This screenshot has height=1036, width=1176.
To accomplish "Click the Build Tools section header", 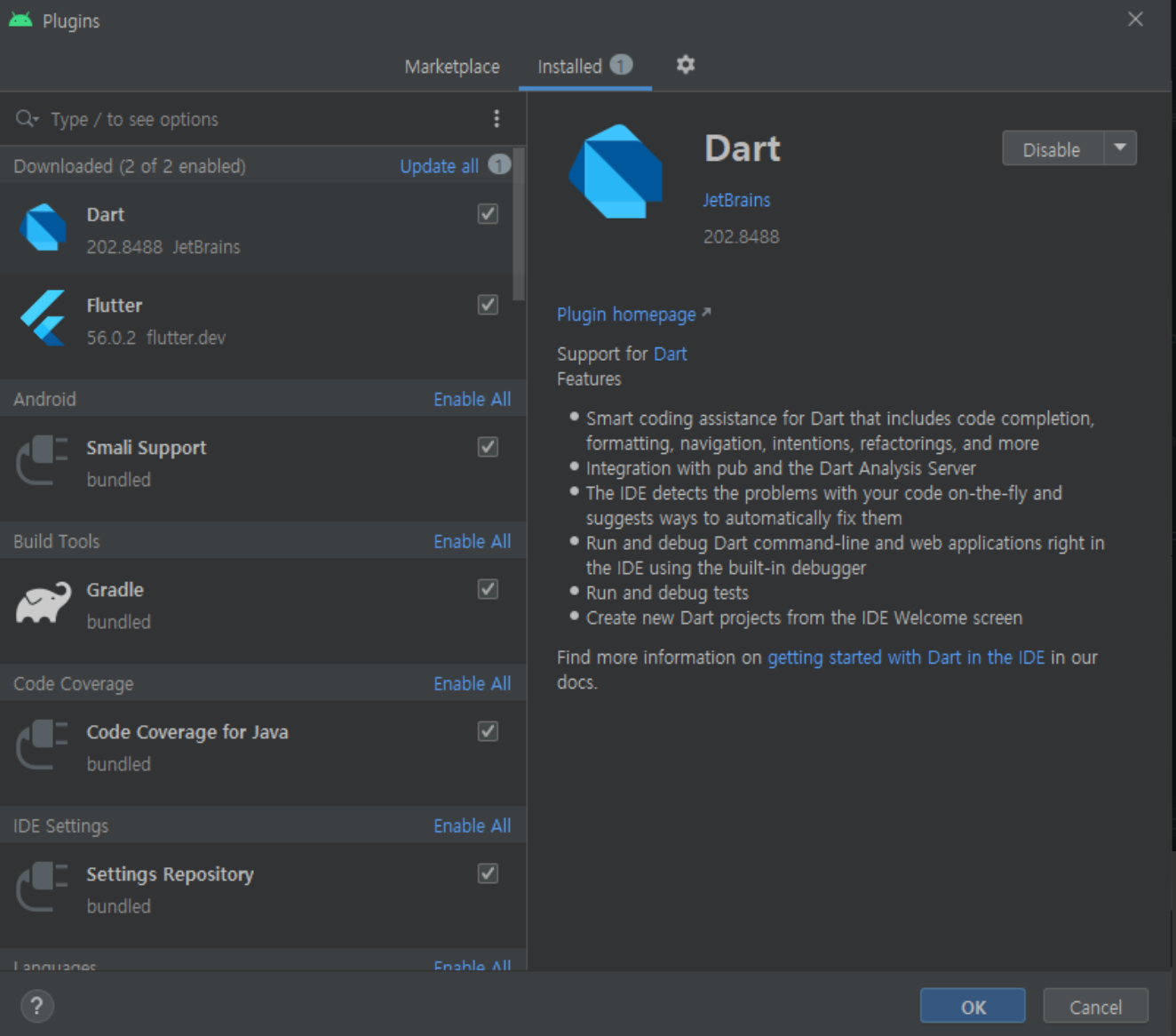I will click(56, 541).
